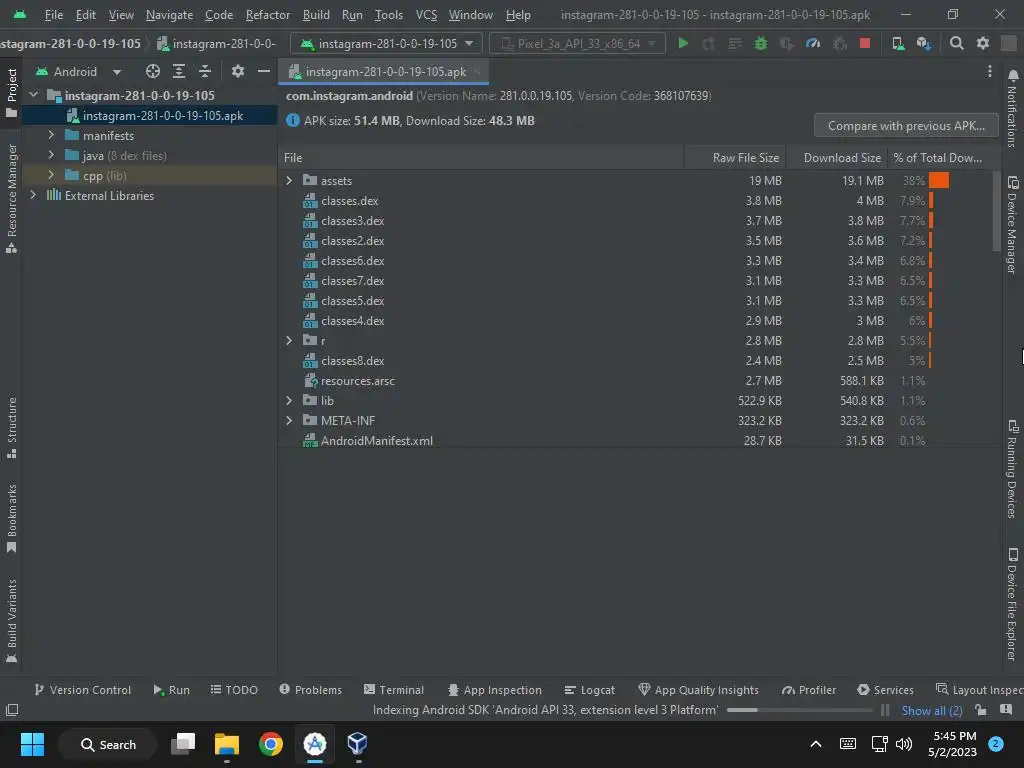Open the Structure side panel
This screenshot has width=1024, height=768.
pyautogui.click(x=12, y=427)
